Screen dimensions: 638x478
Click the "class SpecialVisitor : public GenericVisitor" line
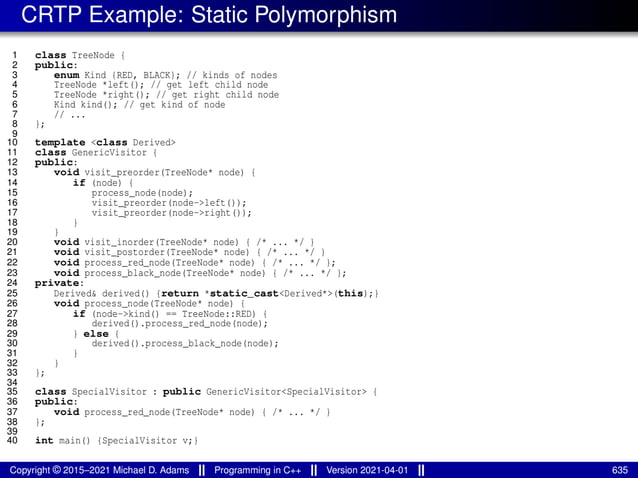(206, 392)
